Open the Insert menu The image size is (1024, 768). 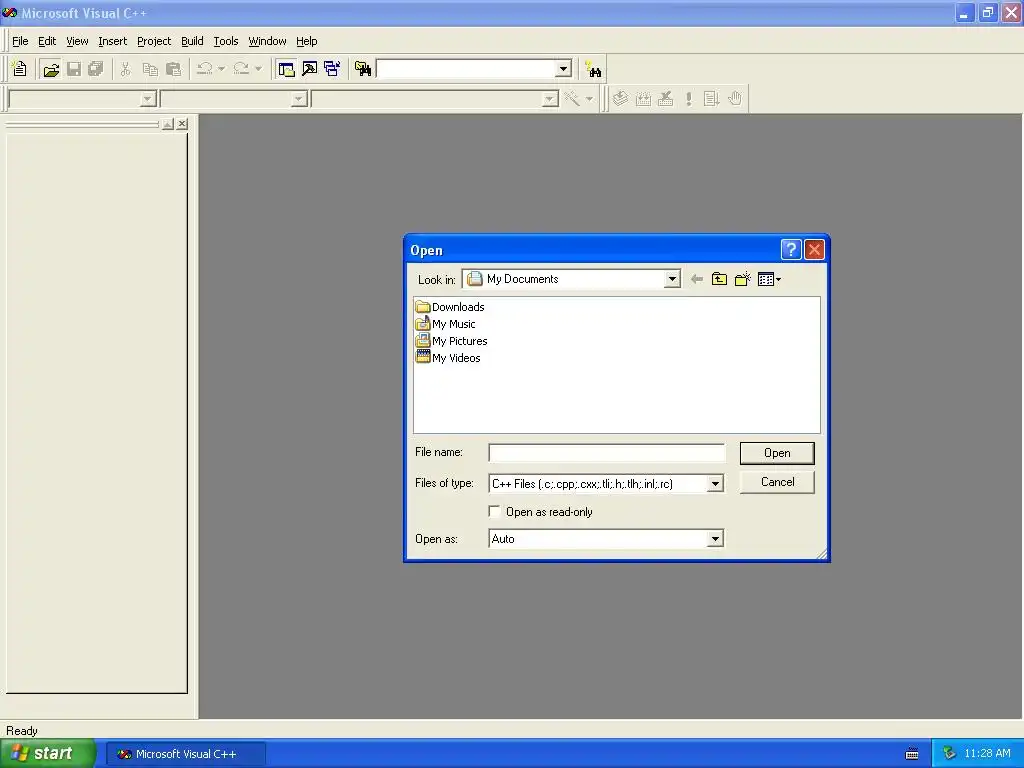pyautogui.click(x=112, y=41)
